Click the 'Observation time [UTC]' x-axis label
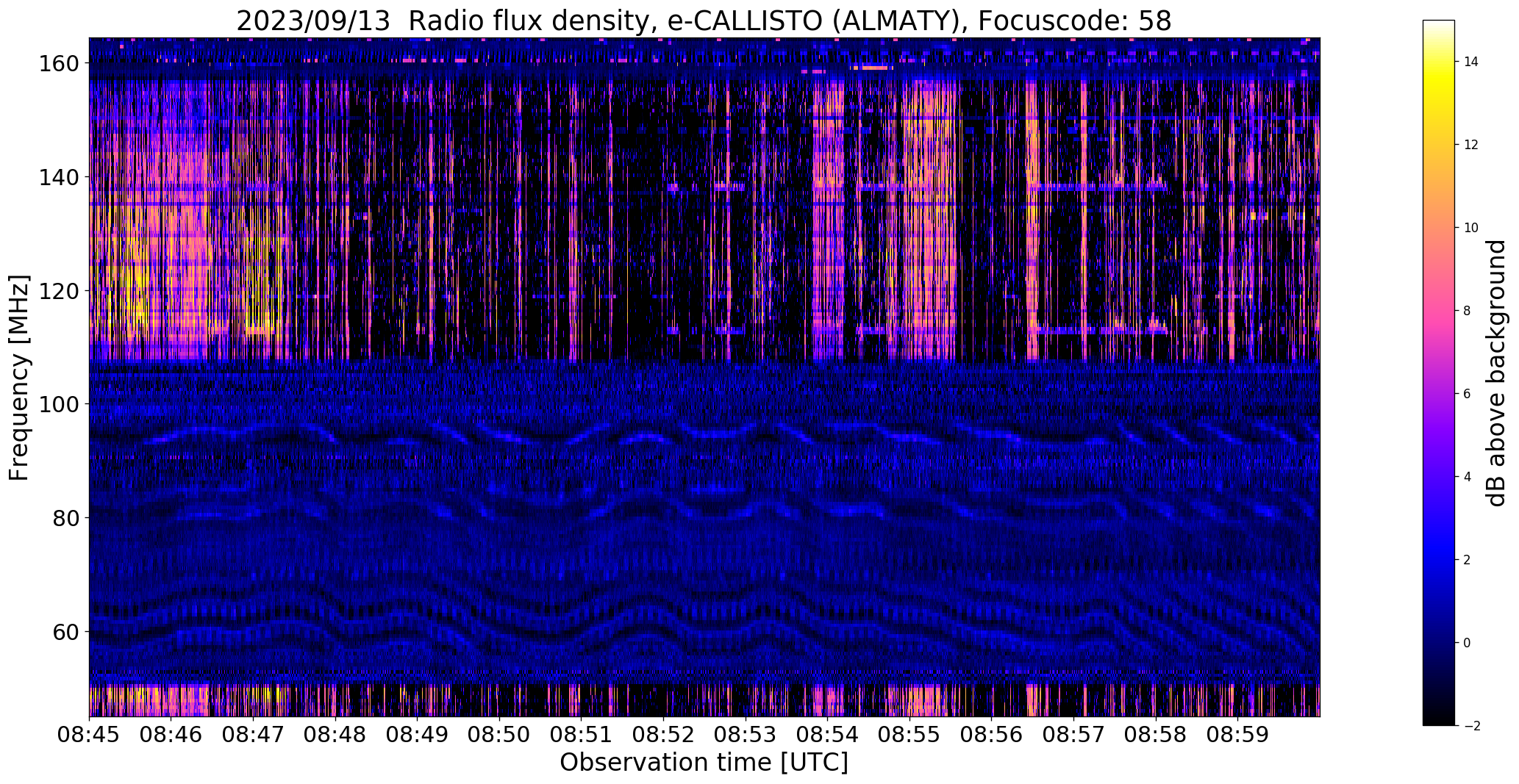The height and width of the screenshot is (784, 1519). coord(704,763)
